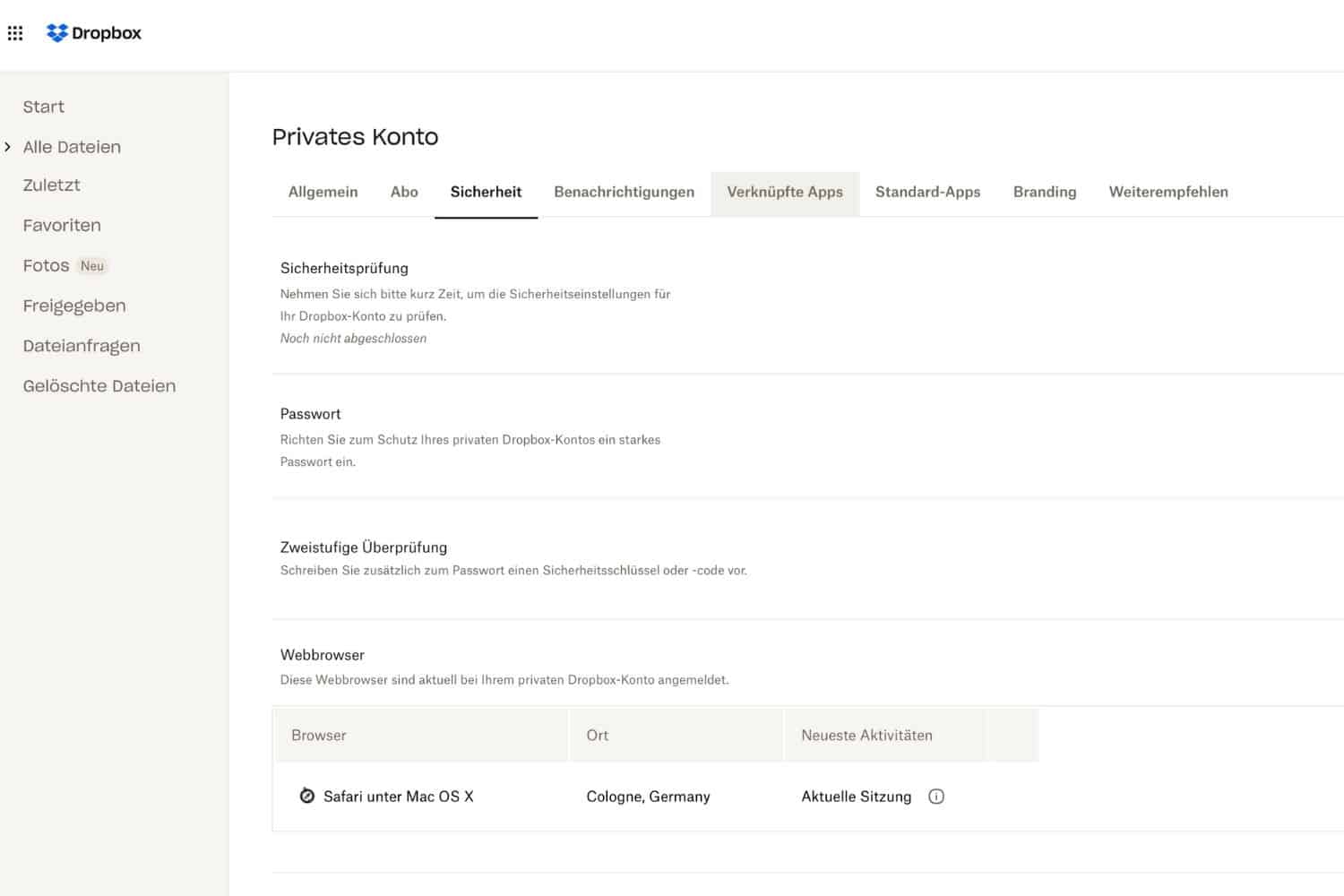Image resolution: width=1344 pixels, height=896 pixels.
Task: Click the Aktuelle Sitzung cell
Action: (856, 797)
